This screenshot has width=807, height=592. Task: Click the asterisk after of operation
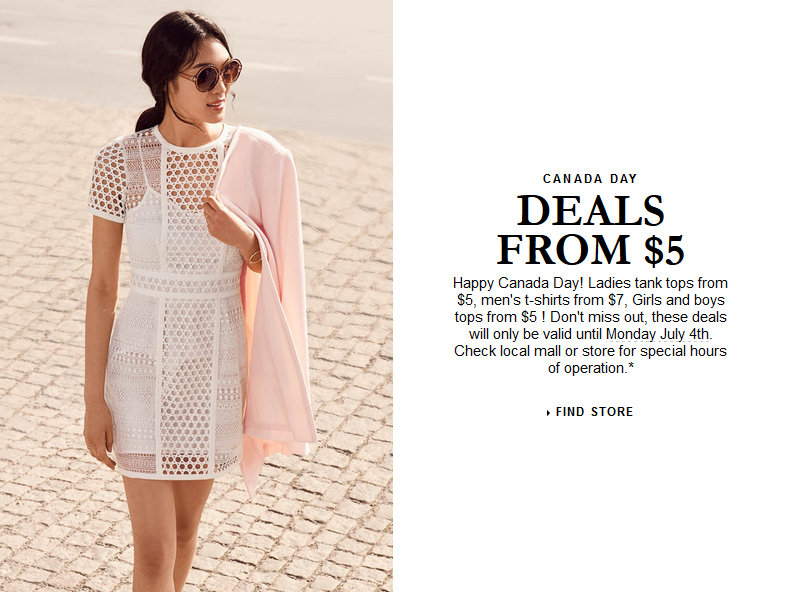630,366
